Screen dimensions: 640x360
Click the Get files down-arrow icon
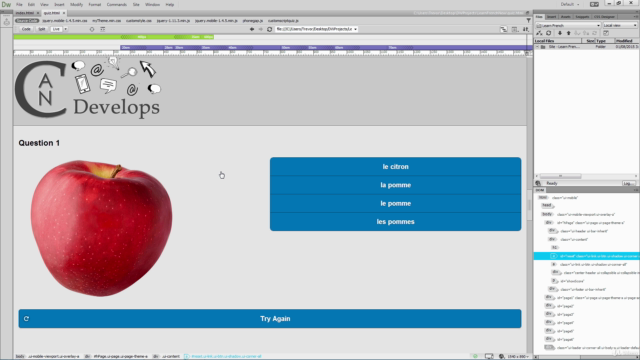(x=560, y=33)
